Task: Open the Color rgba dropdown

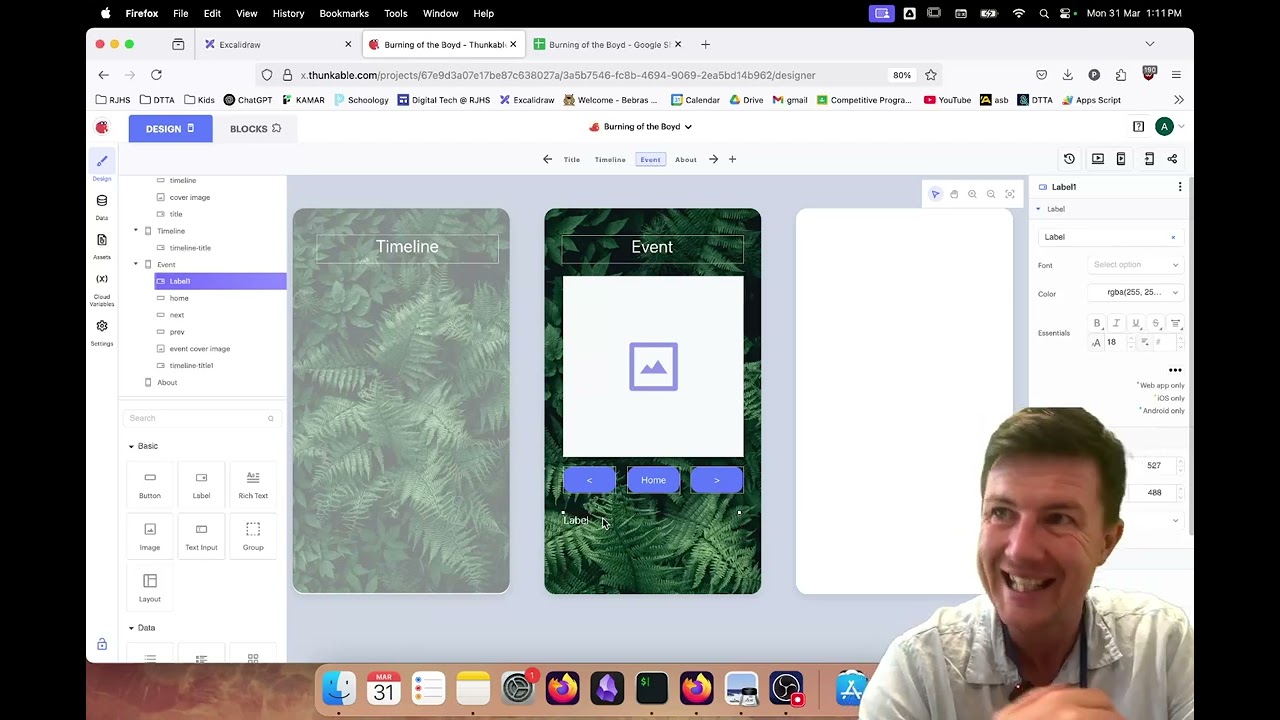Action: pos(1135,293)
